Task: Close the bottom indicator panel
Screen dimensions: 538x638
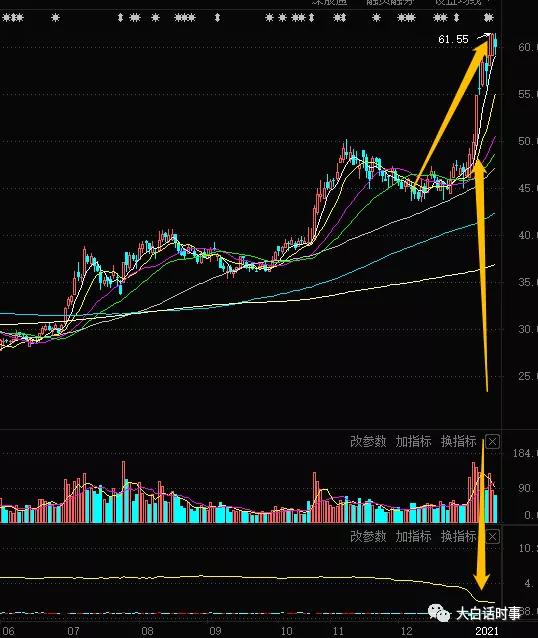Action: tap(492, 537)
